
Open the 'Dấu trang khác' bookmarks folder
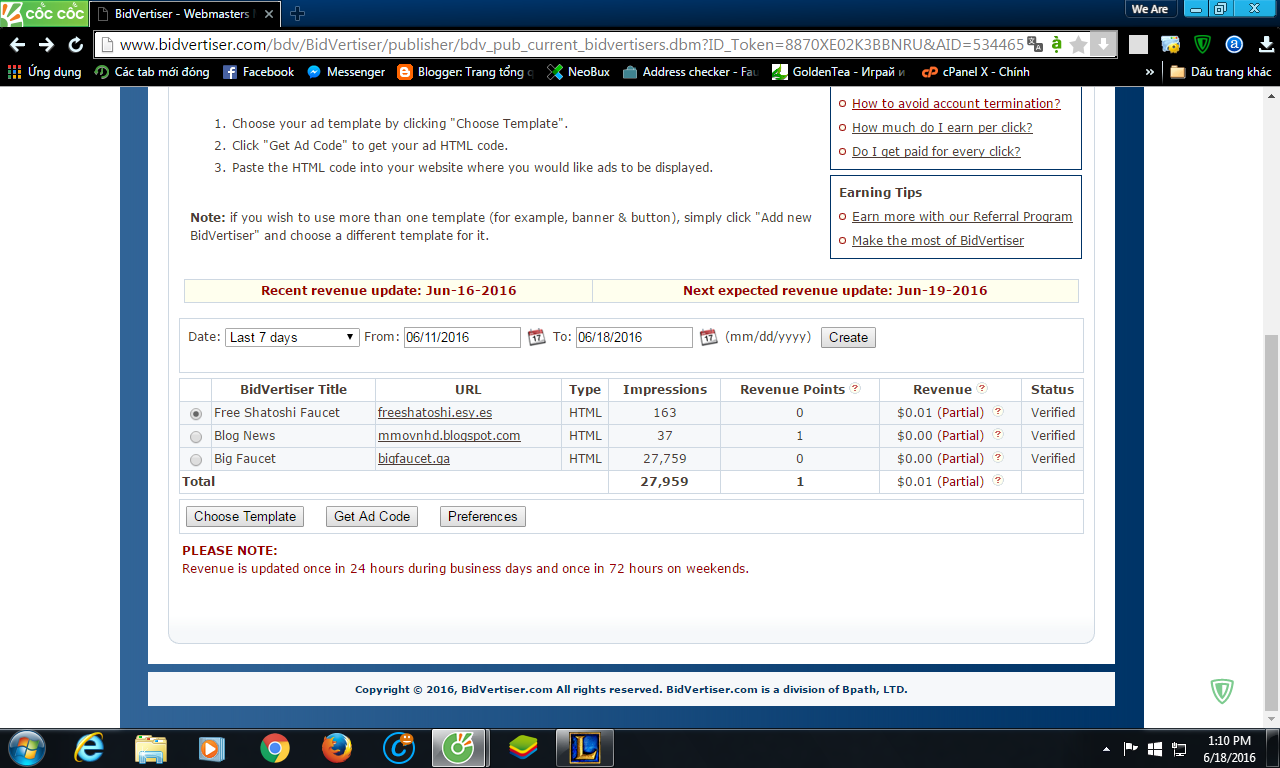click(1220, 72)
